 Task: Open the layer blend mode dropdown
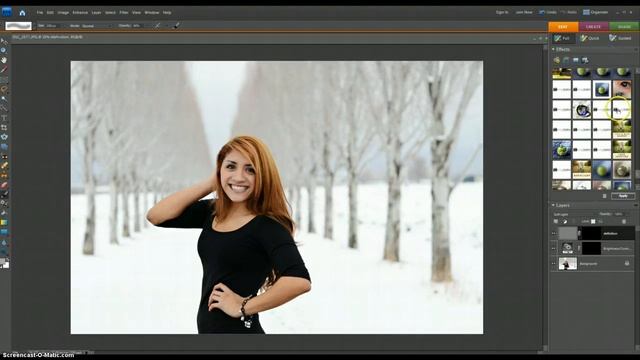point(573,214)
